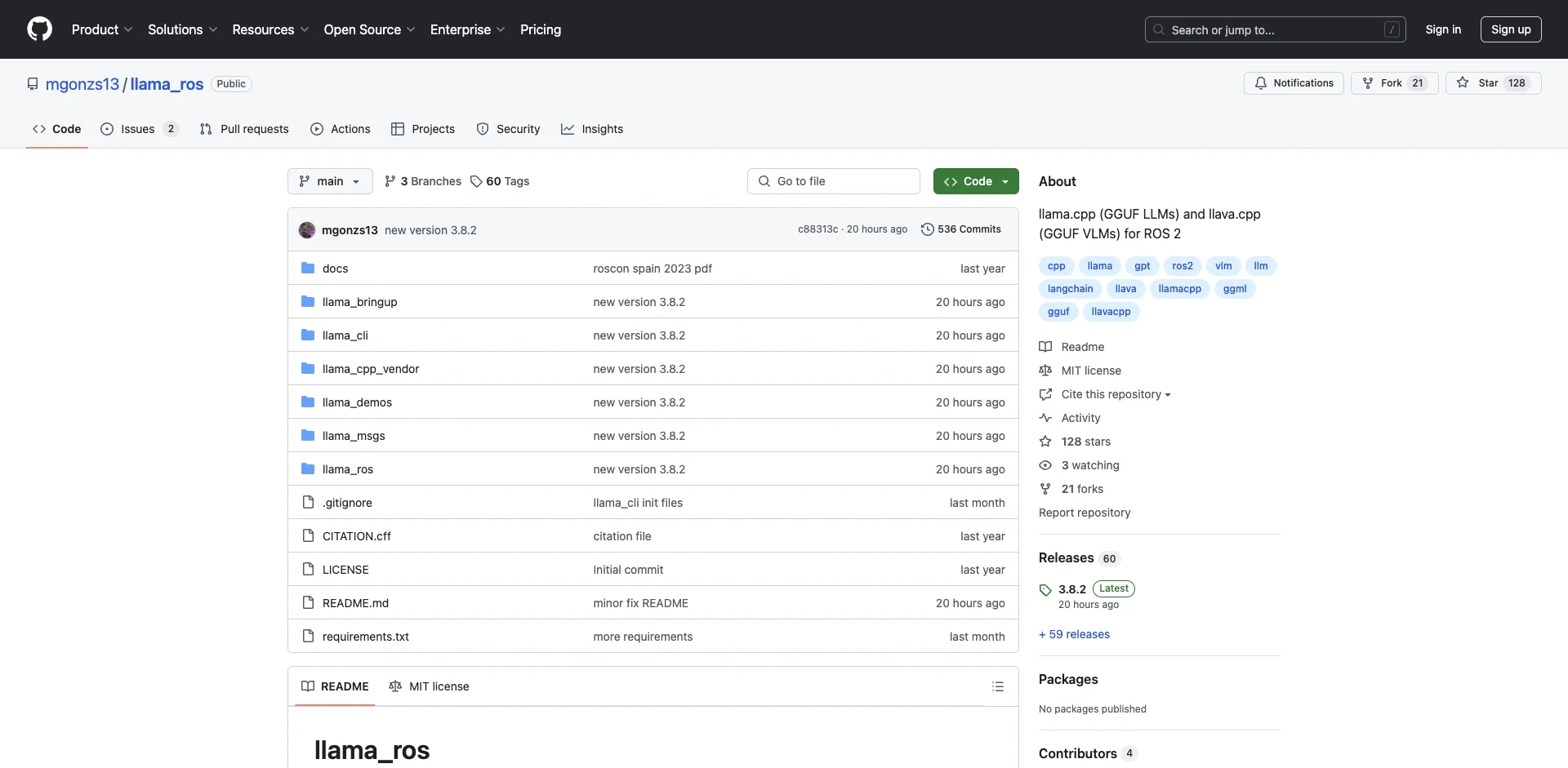Click the + 59 releases link
The height and width of the screenshot is (768, 1568).
coord(1074,634)
